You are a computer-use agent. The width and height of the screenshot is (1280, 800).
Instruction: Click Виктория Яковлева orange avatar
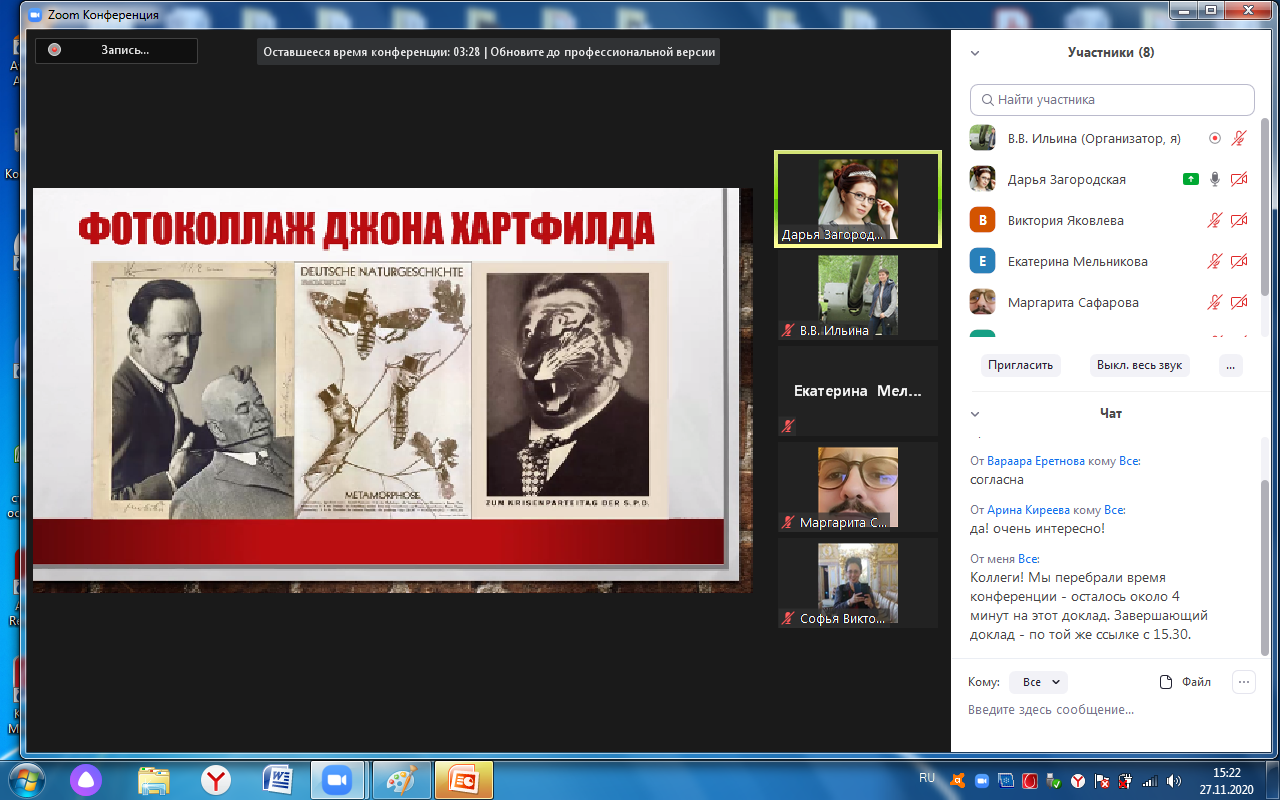tap(982, 220)
